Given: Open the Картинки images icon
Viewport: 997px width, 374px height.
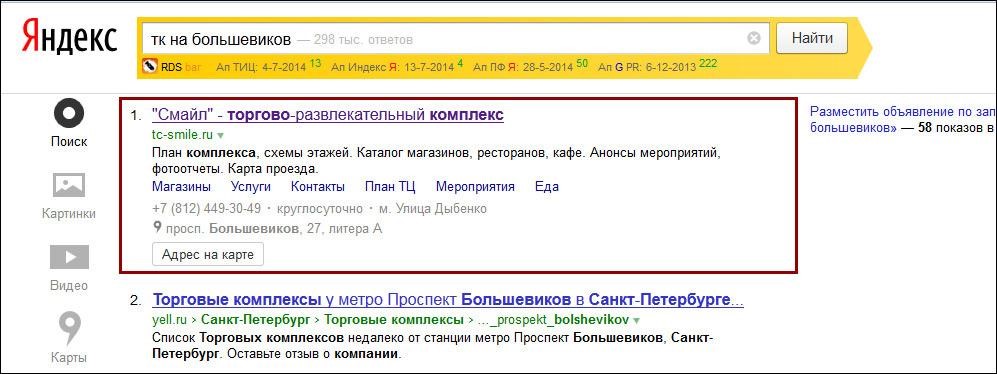Looking at the screenshot, I should click(69, 185).
